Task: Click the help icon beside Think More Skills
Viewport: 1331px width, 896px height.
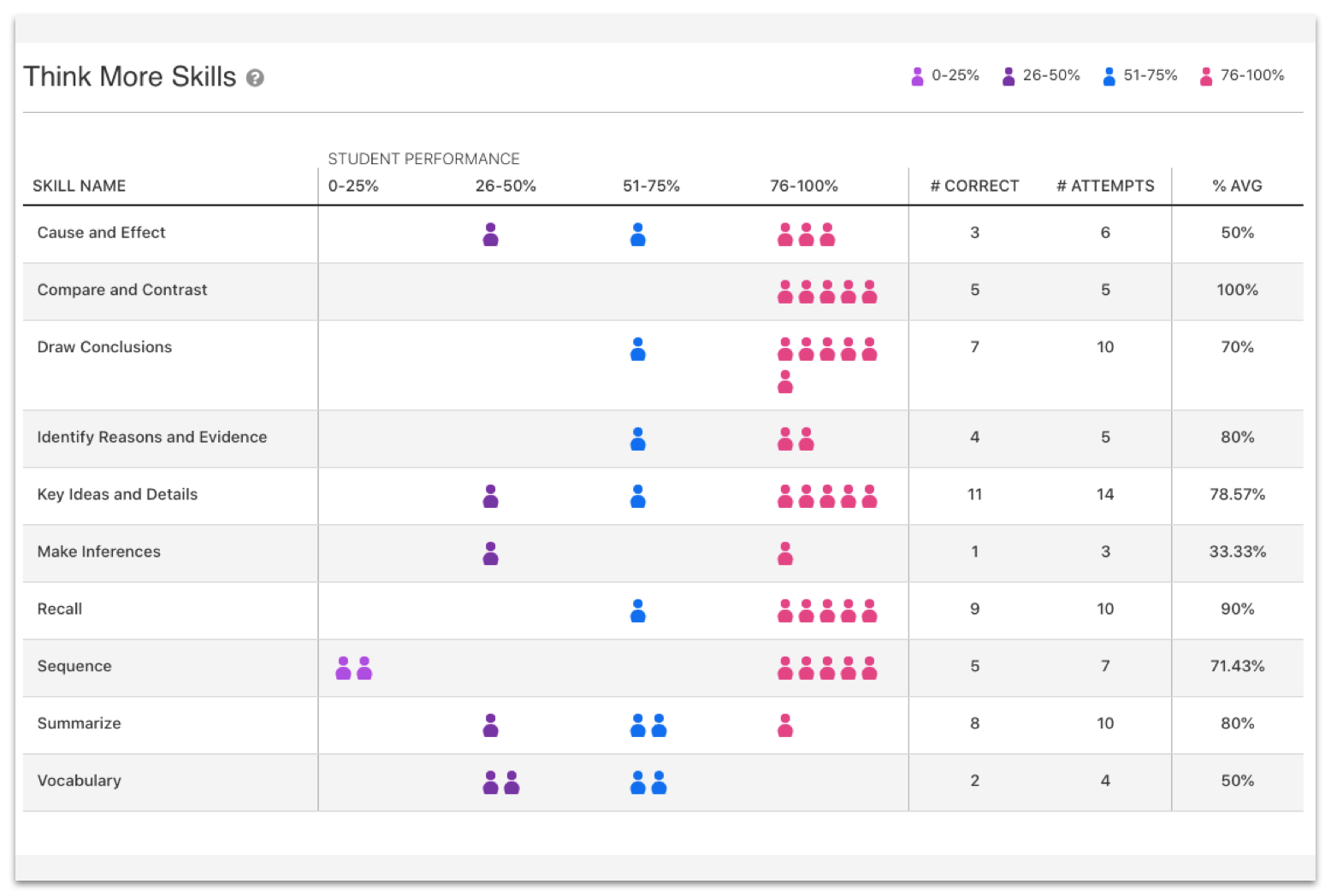Action: [x=255, y=78]
